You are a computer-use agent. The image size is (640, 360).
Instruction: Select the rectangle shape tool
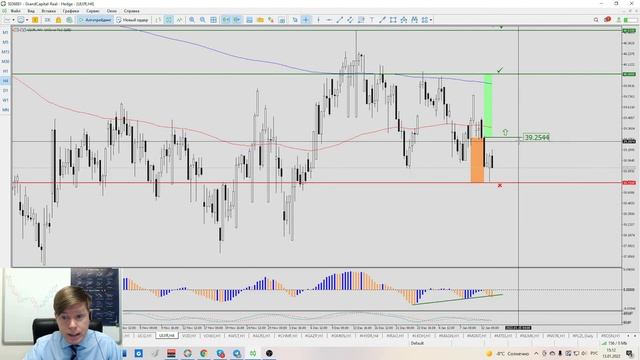click(393, 20)
